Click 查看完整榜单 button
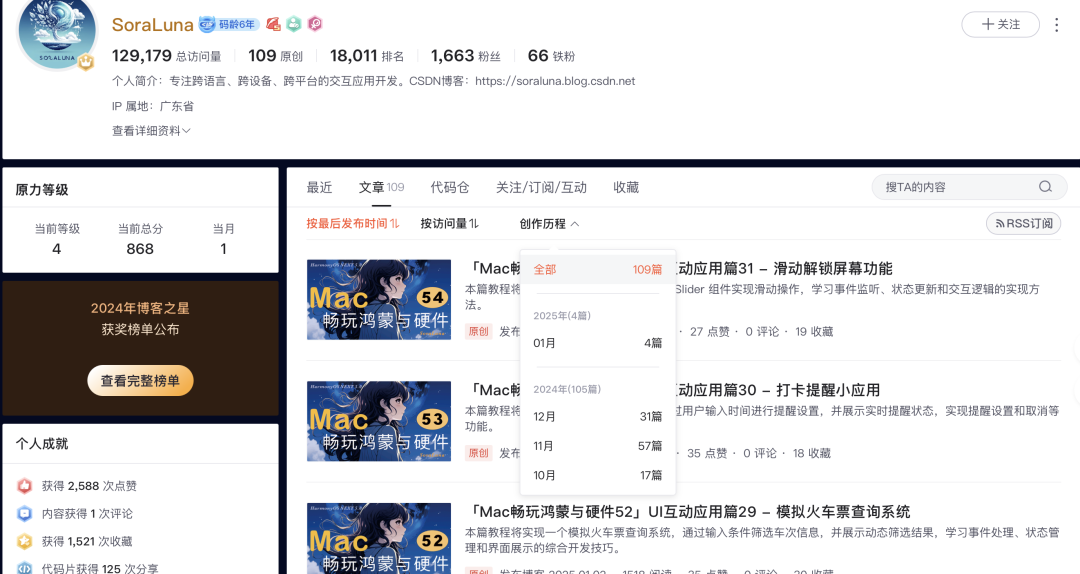 coord(140,380)
